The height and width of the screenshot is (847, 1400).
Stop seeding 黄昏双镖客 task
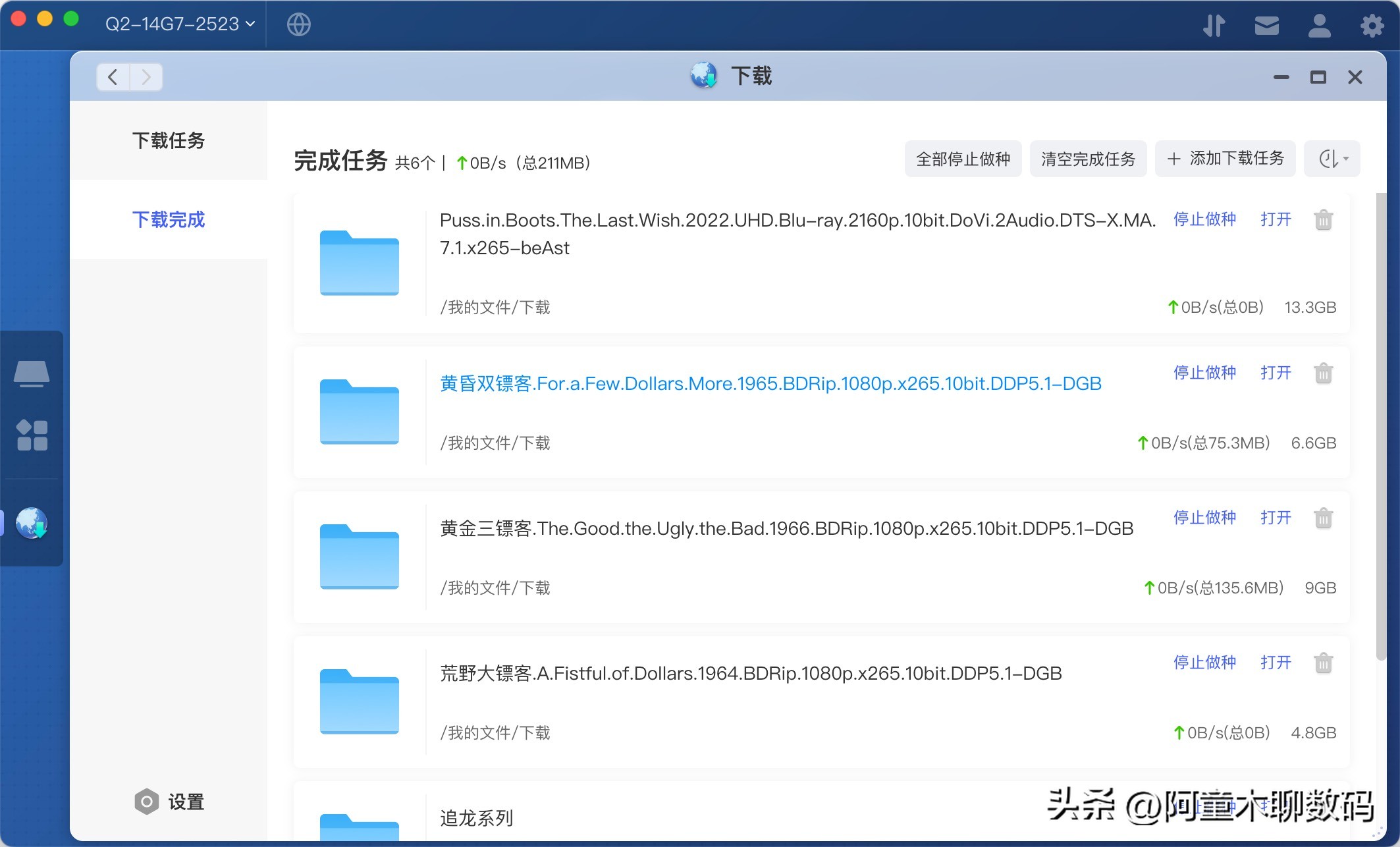1204,373
